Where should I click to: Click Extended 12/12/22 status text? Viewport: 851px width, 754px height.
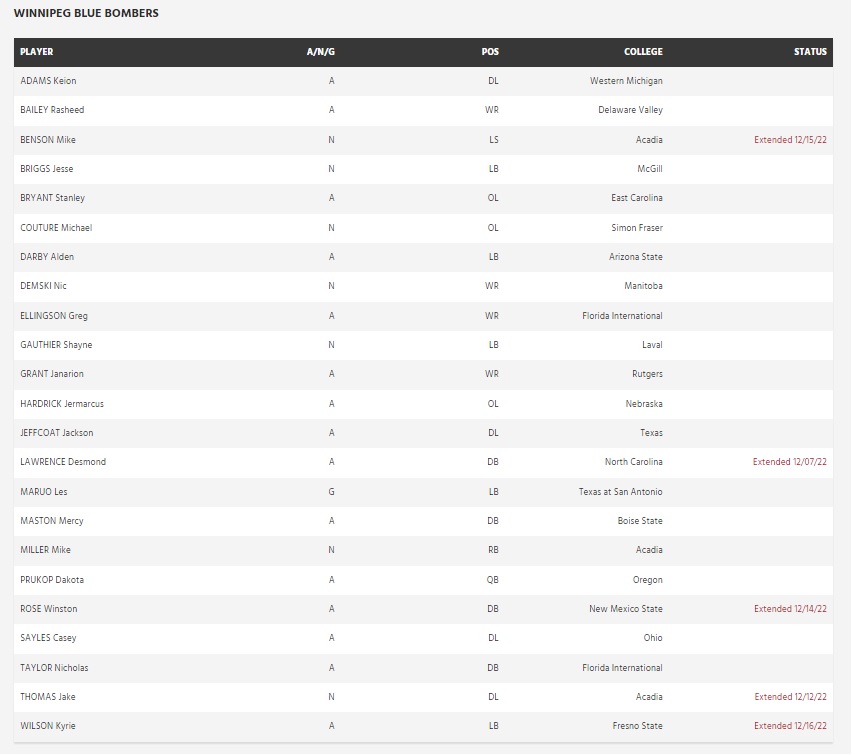coord(790,697)
